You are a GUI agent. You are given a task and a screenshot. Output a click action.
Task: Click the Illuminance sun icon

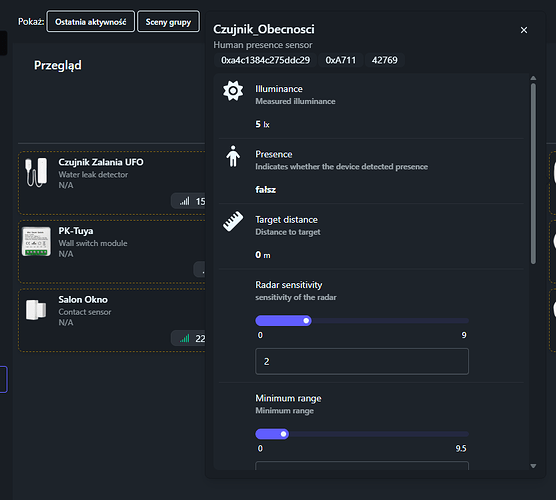pos(233,91)
